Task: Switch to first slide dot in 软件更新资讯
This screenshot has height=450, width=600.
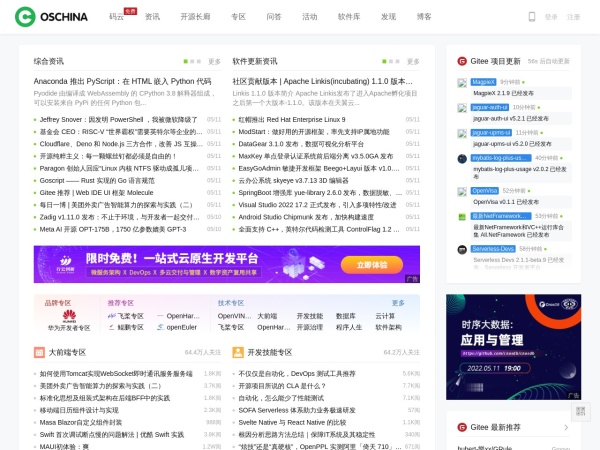Action: point(385,61)
